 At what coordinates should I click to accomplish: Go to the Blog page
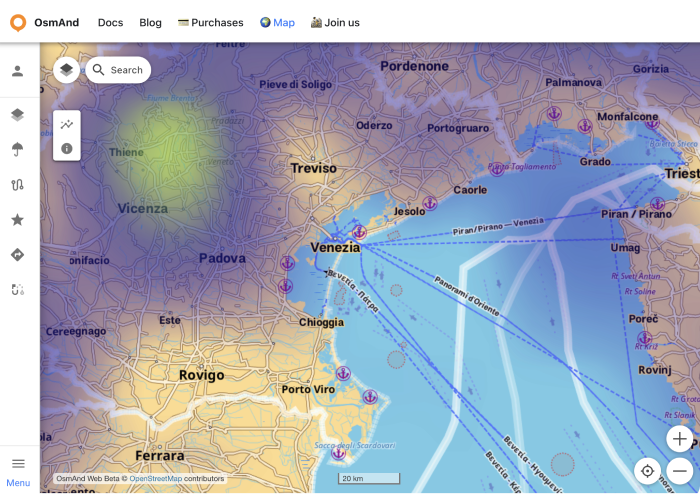150,22
